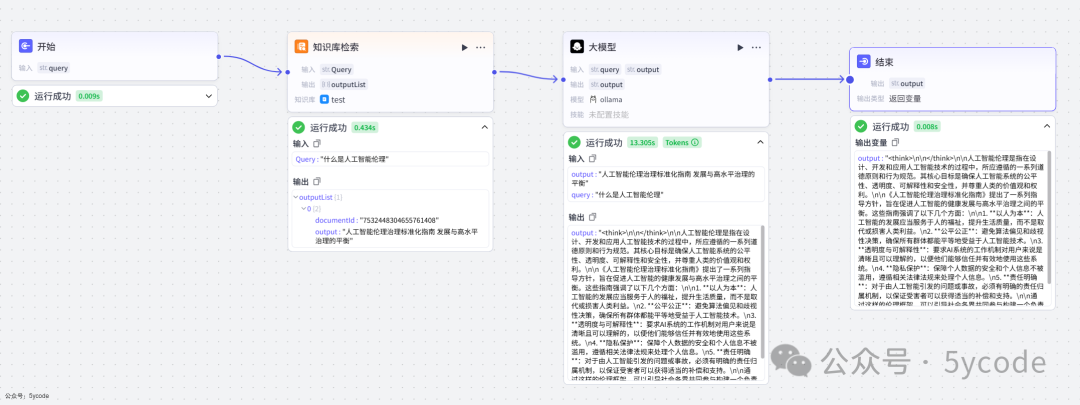Click the 知识库检索 success green check icon
The width and height of the screenshot is (1080, 405).
298,127
